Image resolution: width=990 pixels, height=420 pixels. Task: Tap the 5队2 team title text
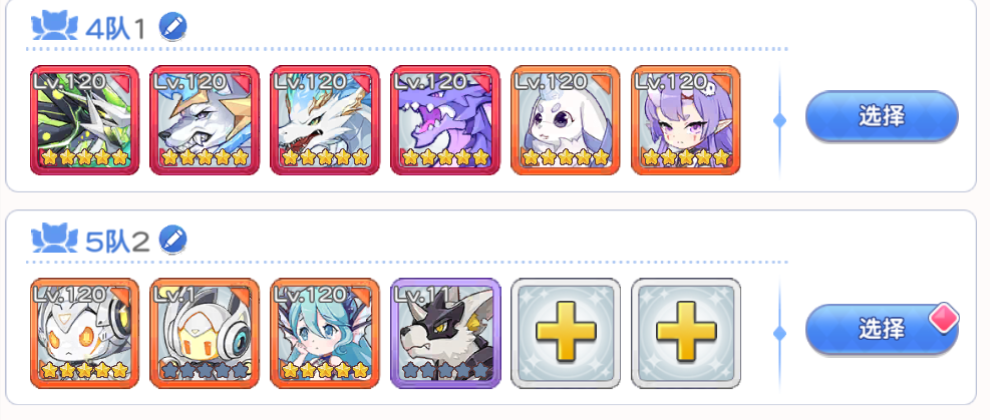[x=117, y=241]
